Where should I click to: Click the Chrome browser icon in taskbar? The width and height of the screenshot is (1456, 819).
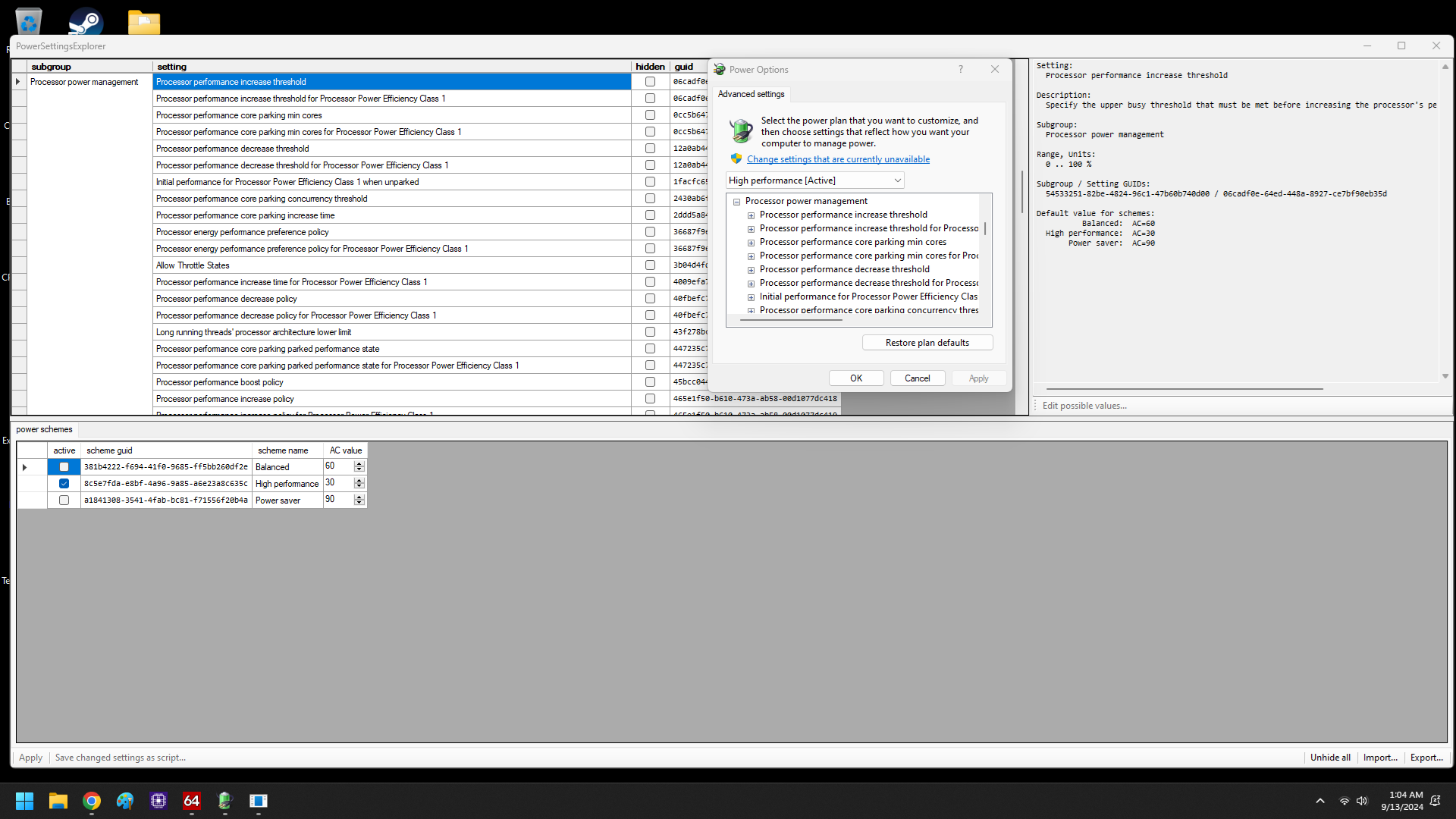click(91, 801)
